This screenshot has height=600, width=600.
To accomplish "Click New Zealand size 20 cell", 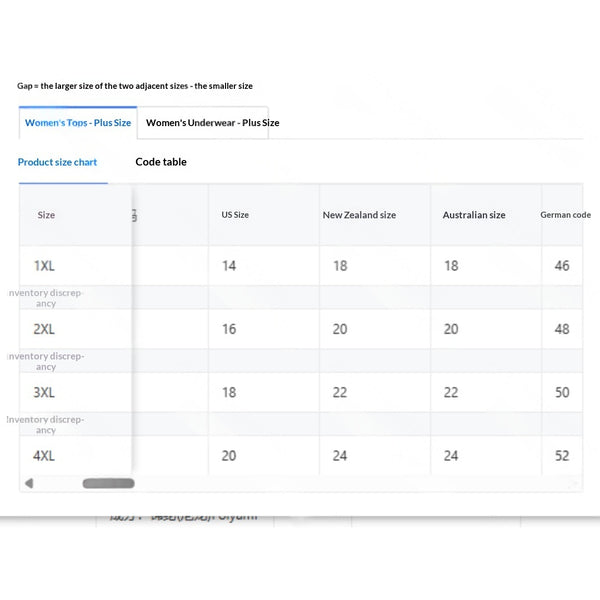I will [375, 329].
